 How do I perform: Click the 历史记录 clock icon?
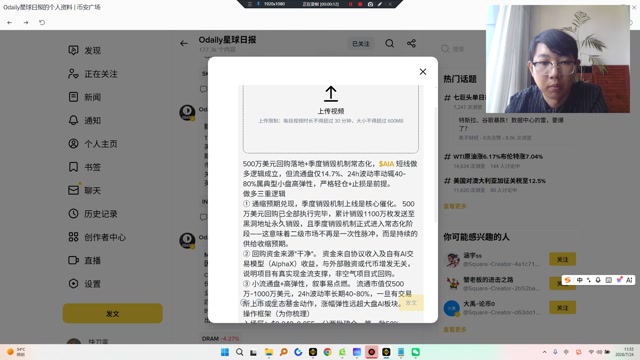[73, 213]
